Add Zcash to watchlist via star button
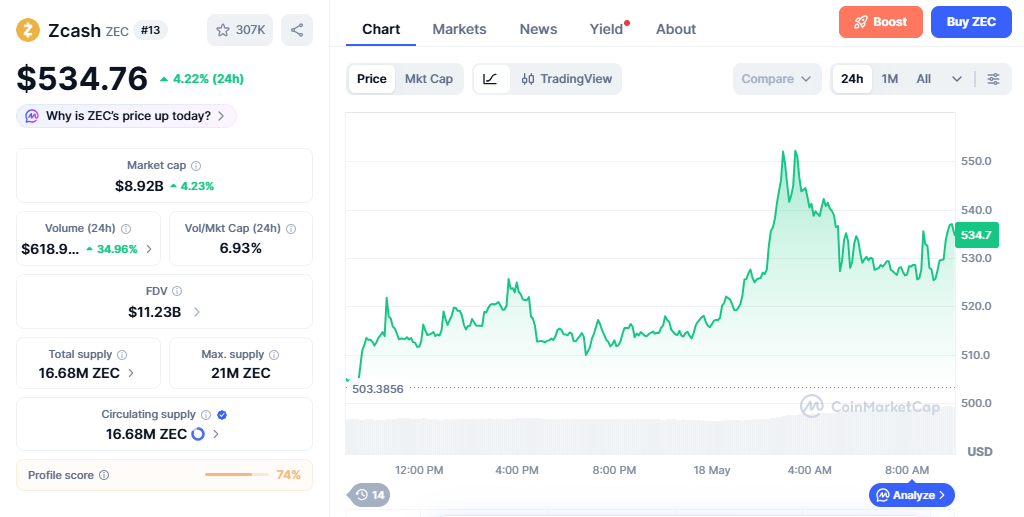This screenshot has width=1024, height=517. pos(240,30)
